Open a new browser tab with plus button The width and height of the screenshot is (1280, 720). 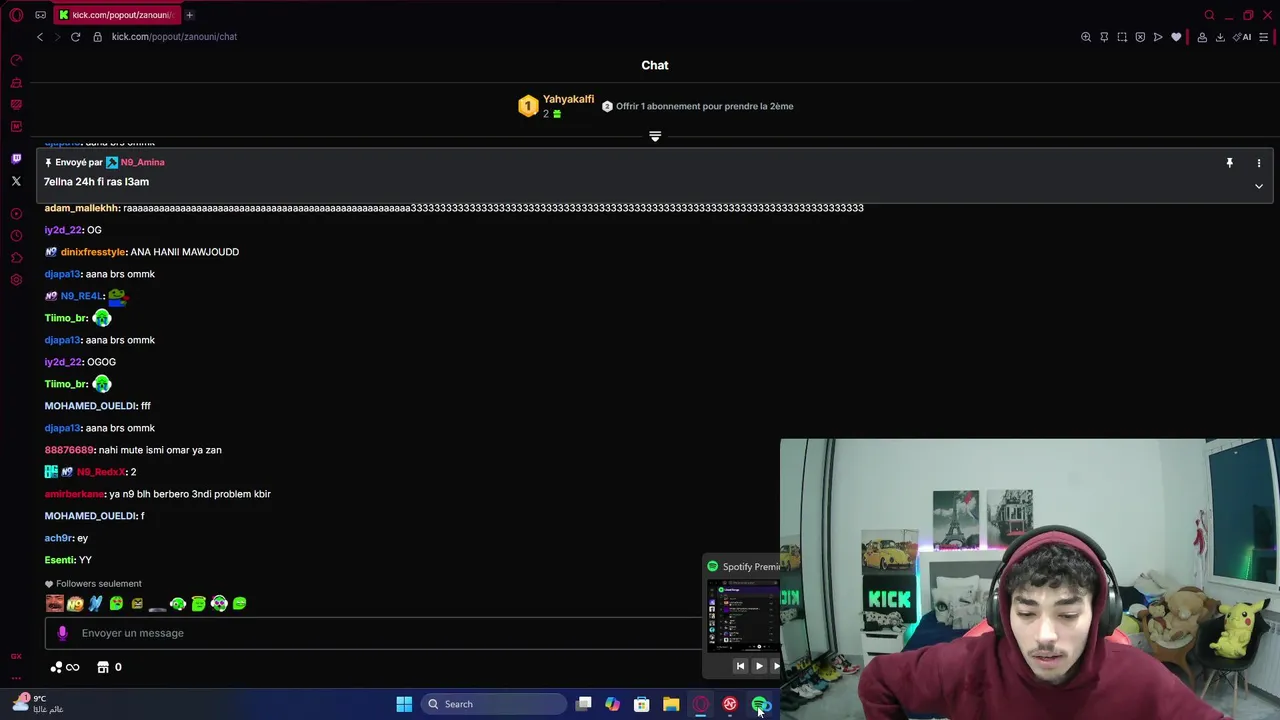pyautogui.click(x=189, y=15)
